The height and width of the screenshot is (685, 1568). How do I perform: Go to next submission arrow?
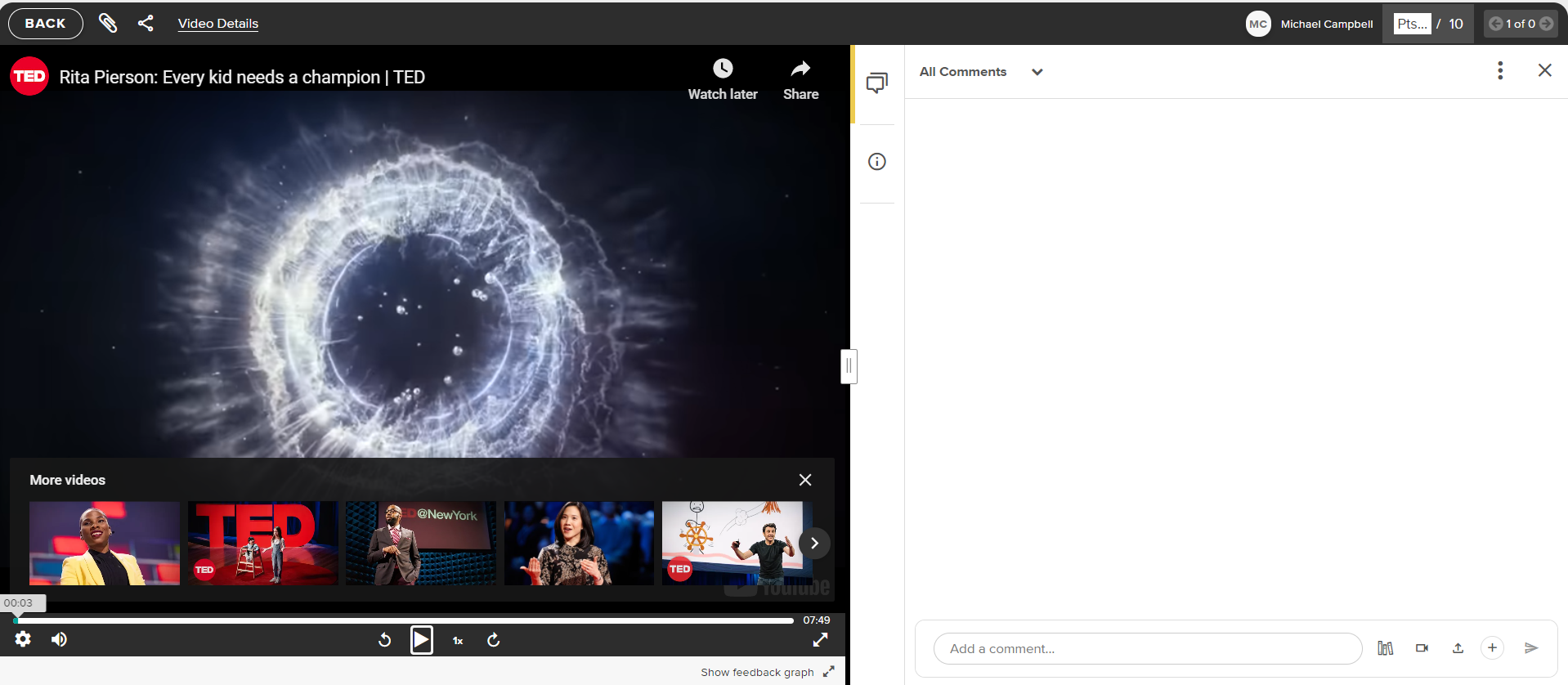coord(1546,24)
